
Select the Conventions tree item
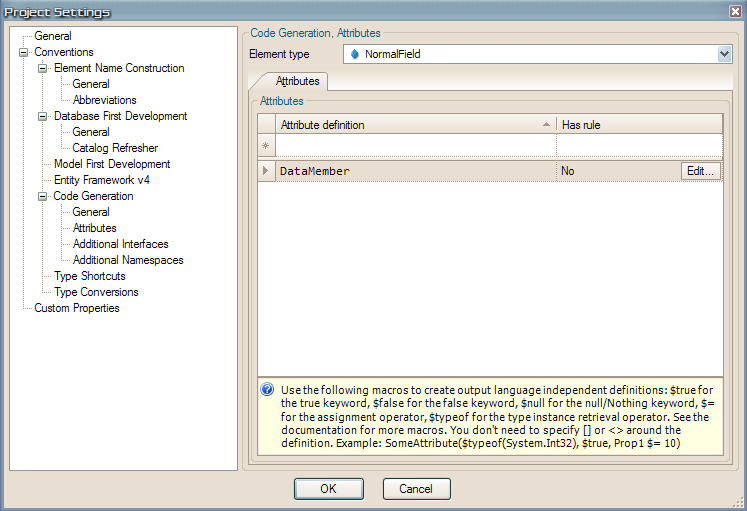tap(64, 52)
